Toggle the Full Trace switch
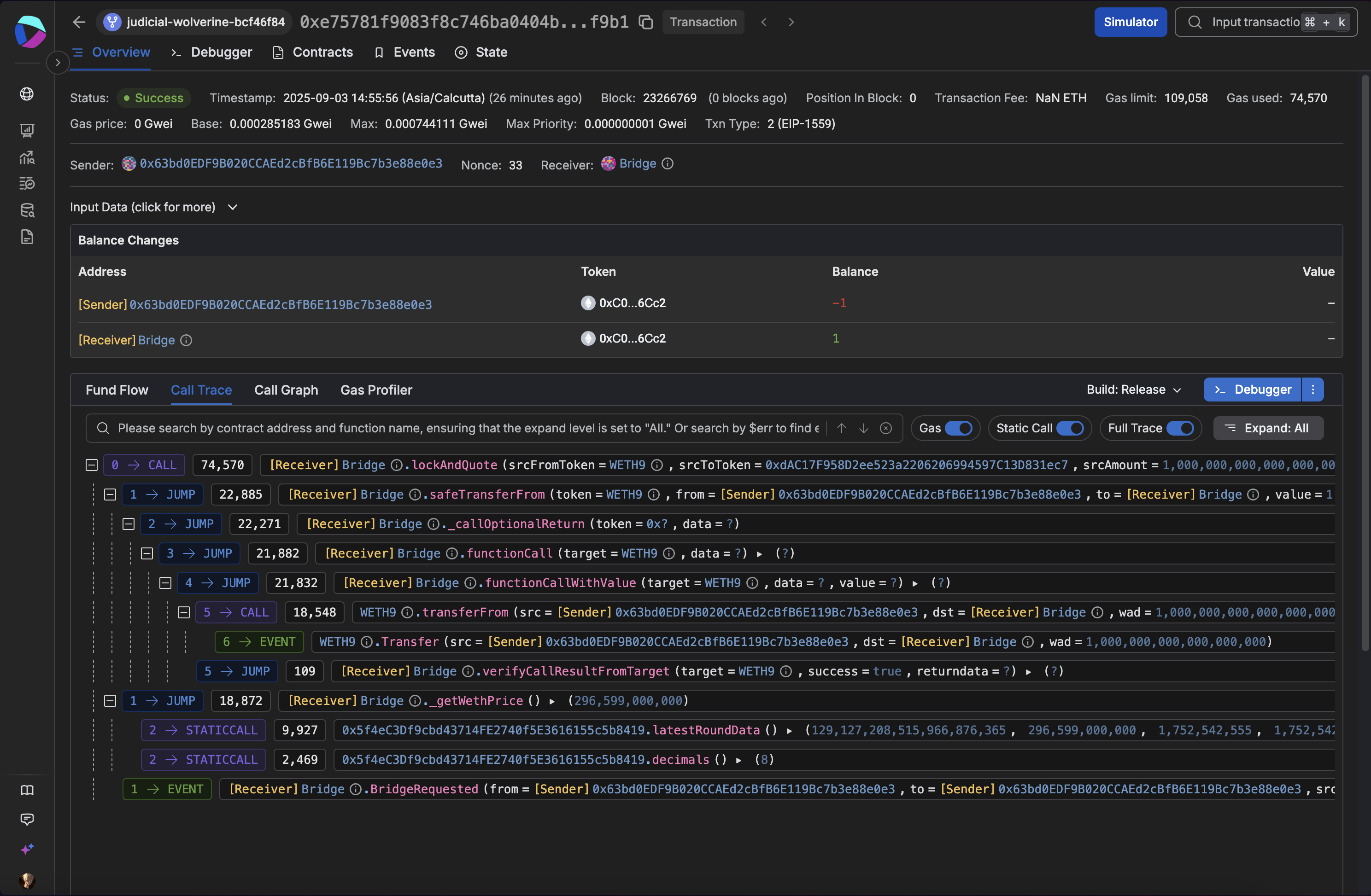The image size is (1371, 896). pos(1180,428)
